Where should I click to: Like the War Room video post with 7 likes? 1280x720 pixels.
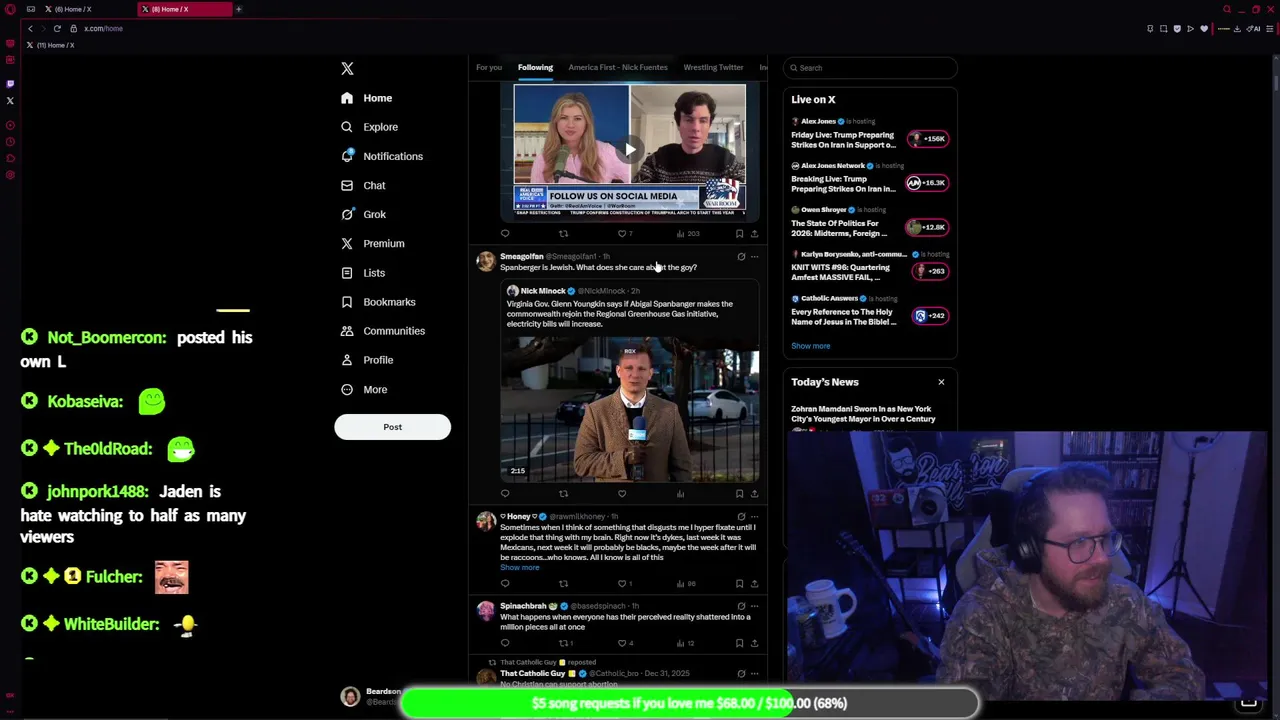(624, 234)
